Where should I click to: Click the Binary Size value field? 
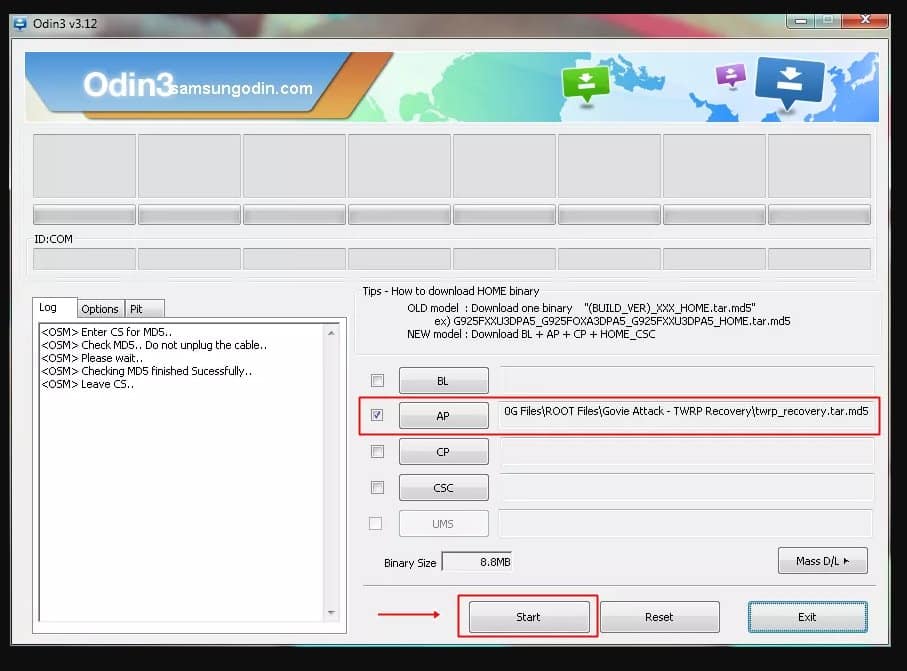(477, 562)
